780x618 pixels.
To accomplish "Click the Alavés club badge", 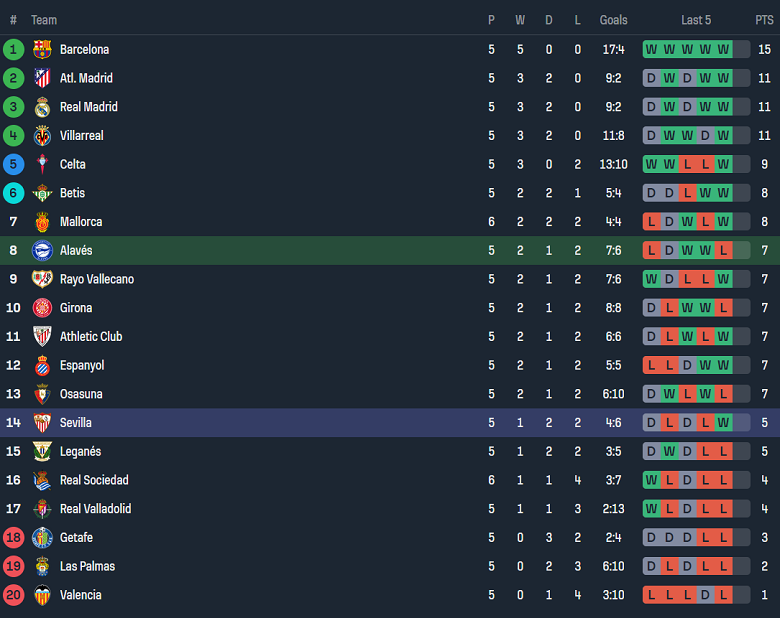I will pyautogui.click(x=42, y=251).
